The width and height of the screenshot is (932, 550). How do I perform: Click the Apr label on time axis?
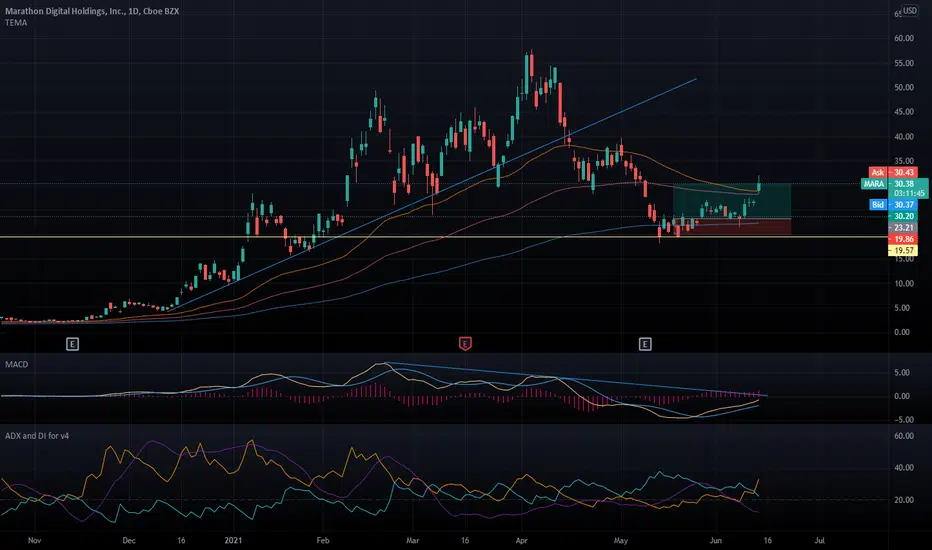click(x=522, y=540)
